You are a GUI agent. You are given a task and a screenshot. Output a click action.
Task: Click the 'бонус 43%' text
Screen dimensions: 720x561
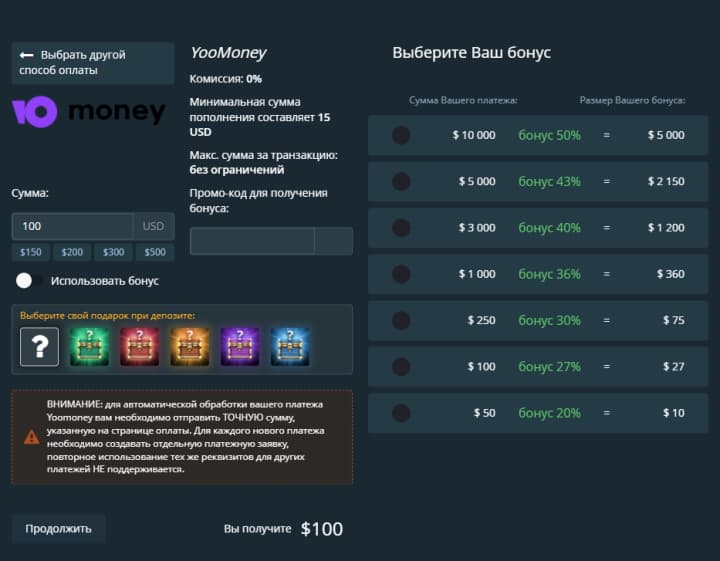coord(549,182)
